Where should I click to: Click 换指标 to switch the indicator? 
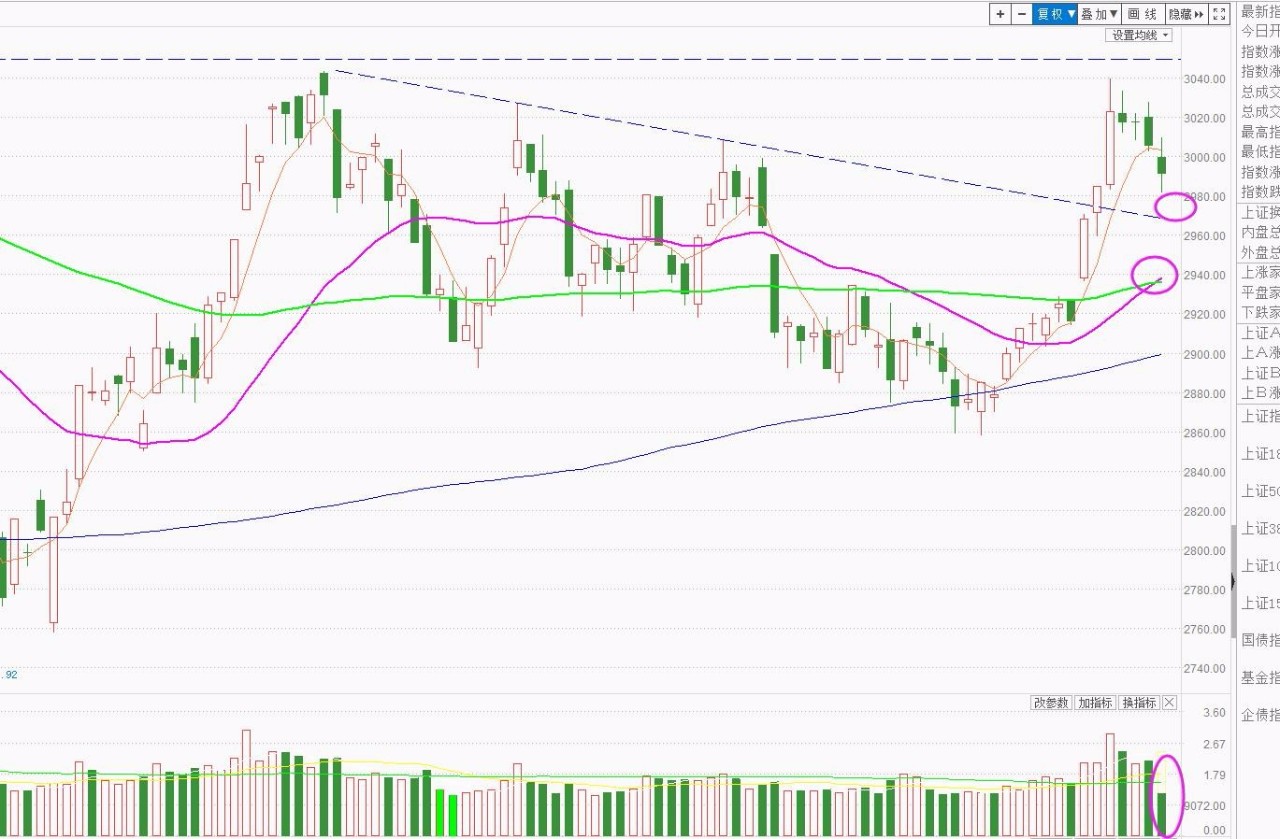click(x=1139, y=703)
